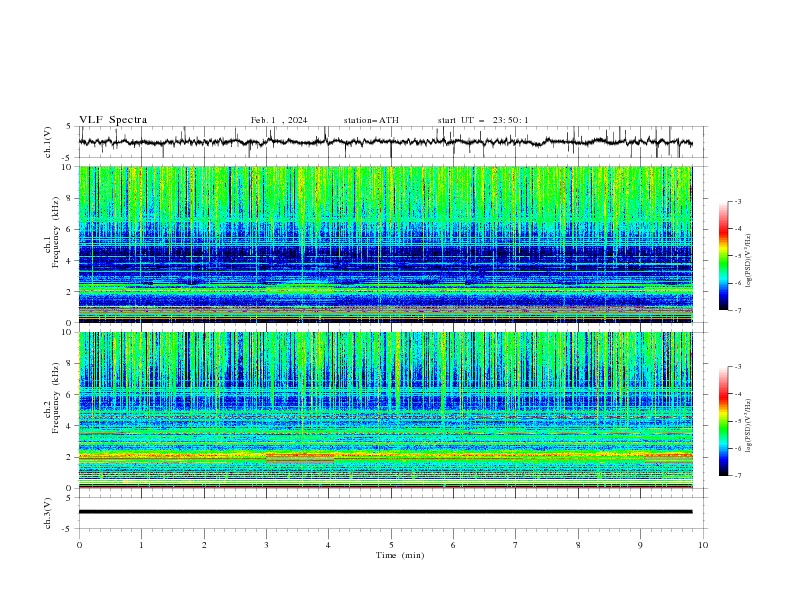This screenshot has width=792, height=612.
Task: Click the '-7' label on ch.2 colorbar
Action: [737, 476]
